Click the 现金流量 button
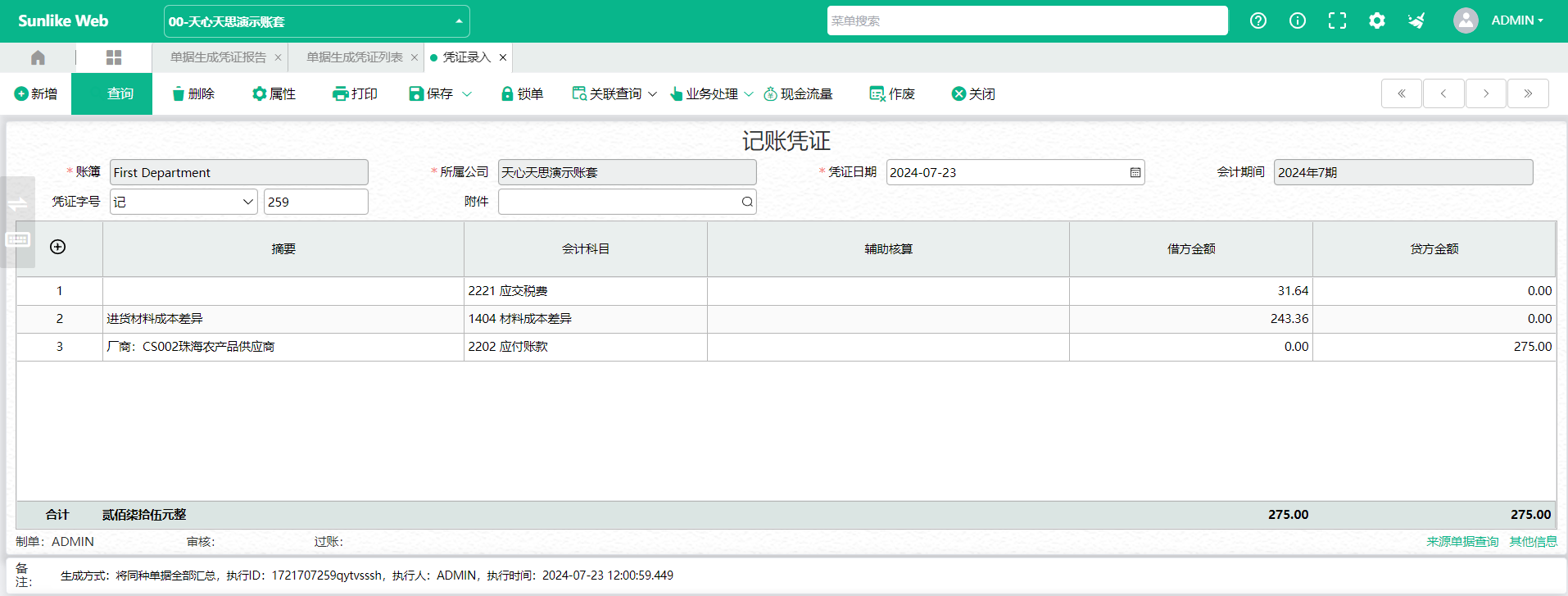The width and height of the screenshot is (1568, 596). coord(798,93)
